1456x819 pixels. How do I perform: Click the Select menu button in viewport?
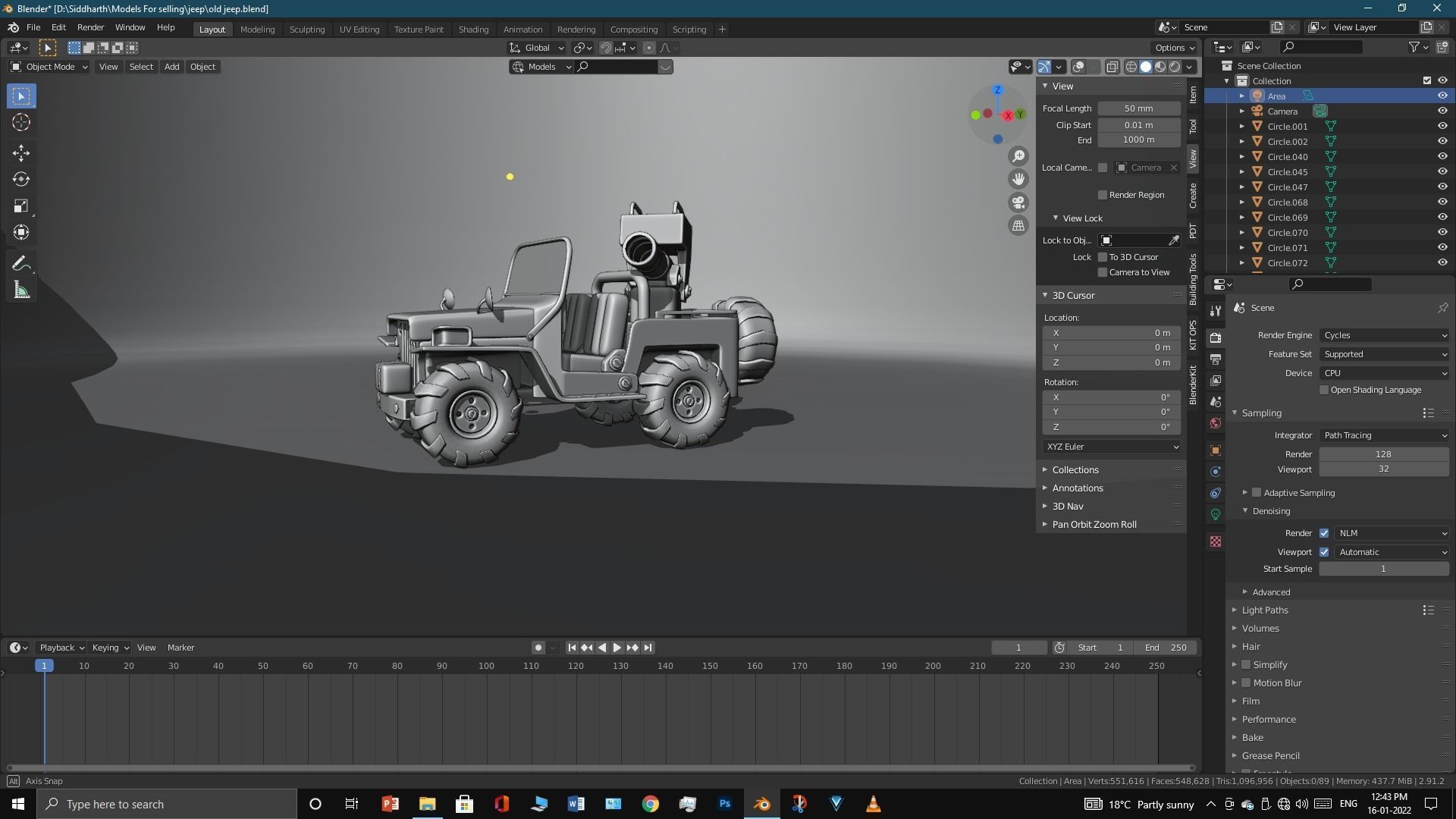coord(141,67)
